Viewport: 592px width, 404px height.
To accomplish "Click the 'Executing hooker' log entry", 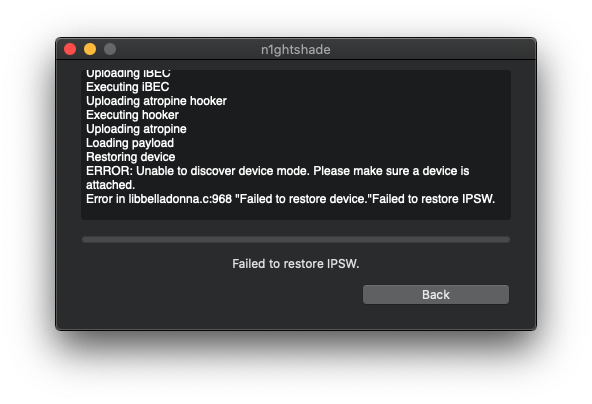I will click(132, 115).
